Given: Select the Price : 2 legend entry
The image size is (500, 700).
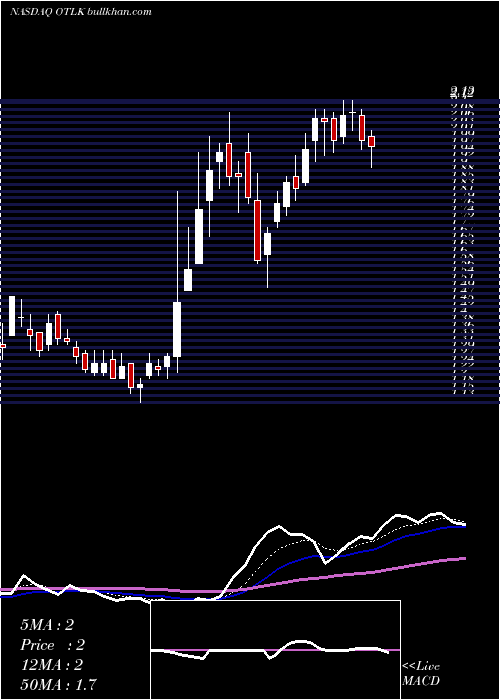Looking at the screenshot, I should (52, 645).
